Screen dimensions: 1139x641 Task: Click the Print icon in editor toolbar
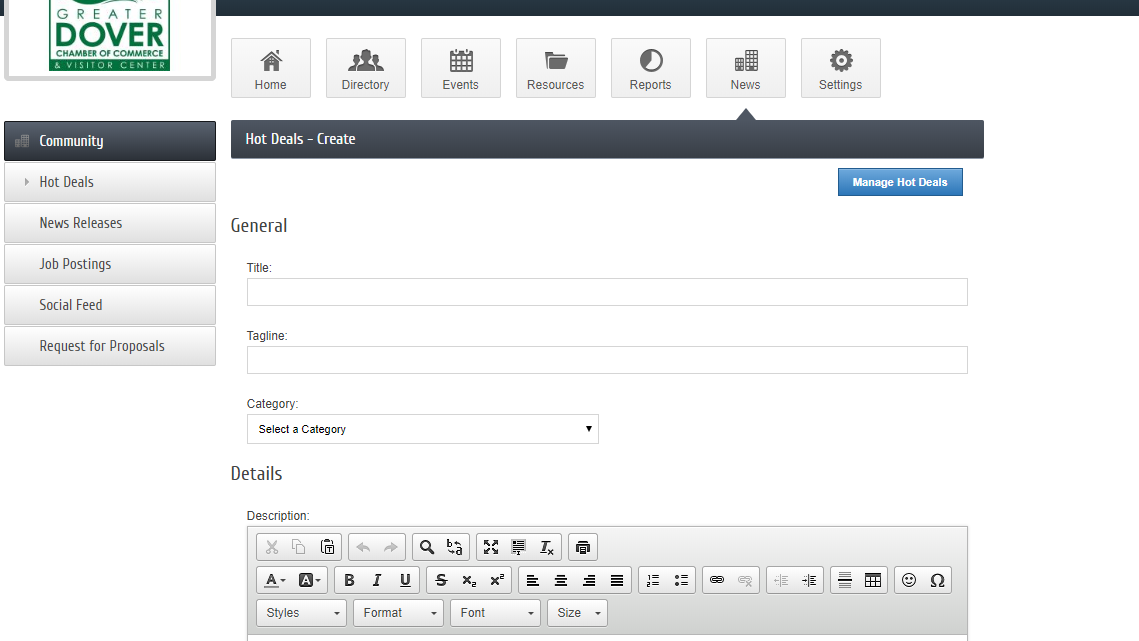[x=583, y=547]
